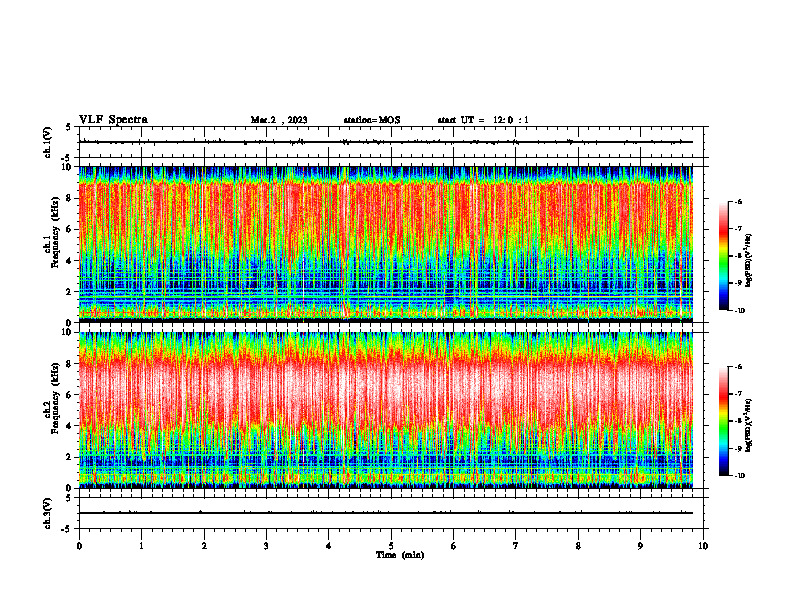Click the ch.2 "Frequency (kHz)" axis label
Image resolution: width=792 pixels, height=612 pixels.
tap(55, 400)
